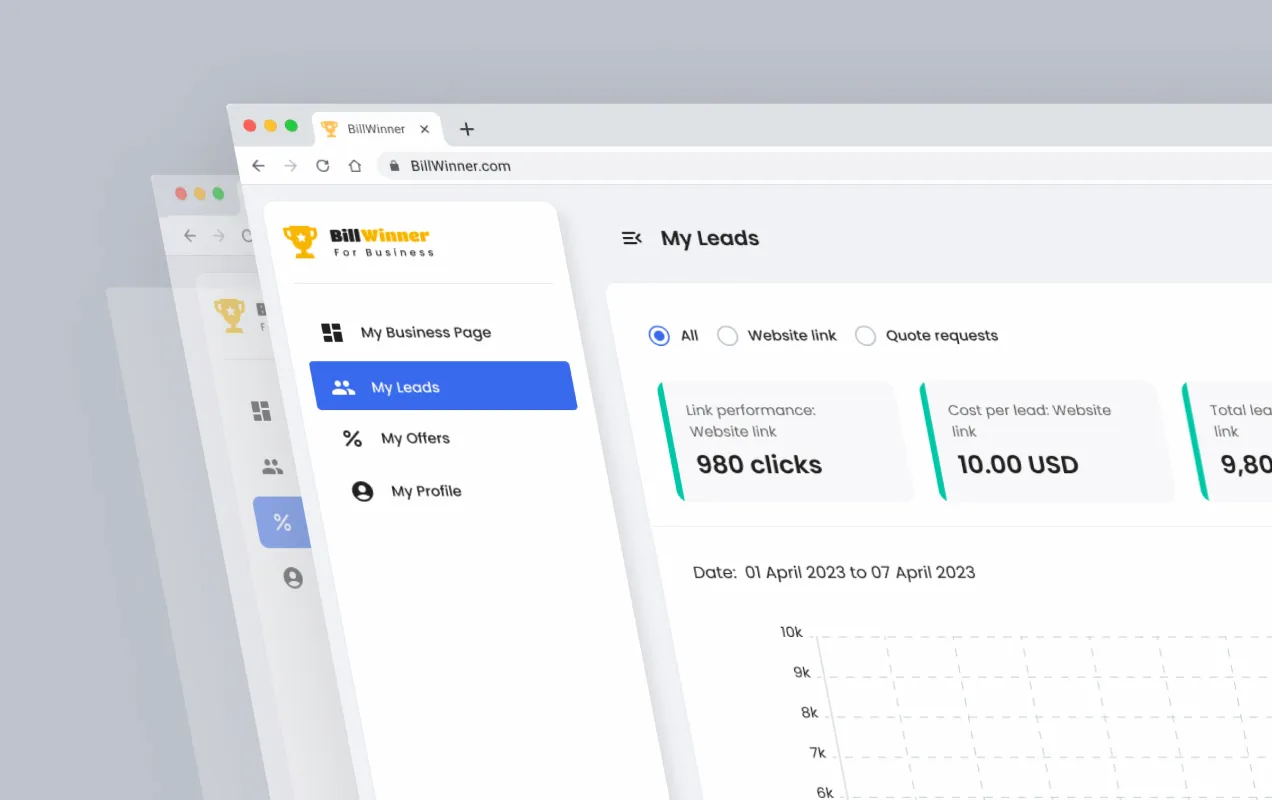Close the BillWinner browser tab

pyautogui.click(x=425, y=129)
